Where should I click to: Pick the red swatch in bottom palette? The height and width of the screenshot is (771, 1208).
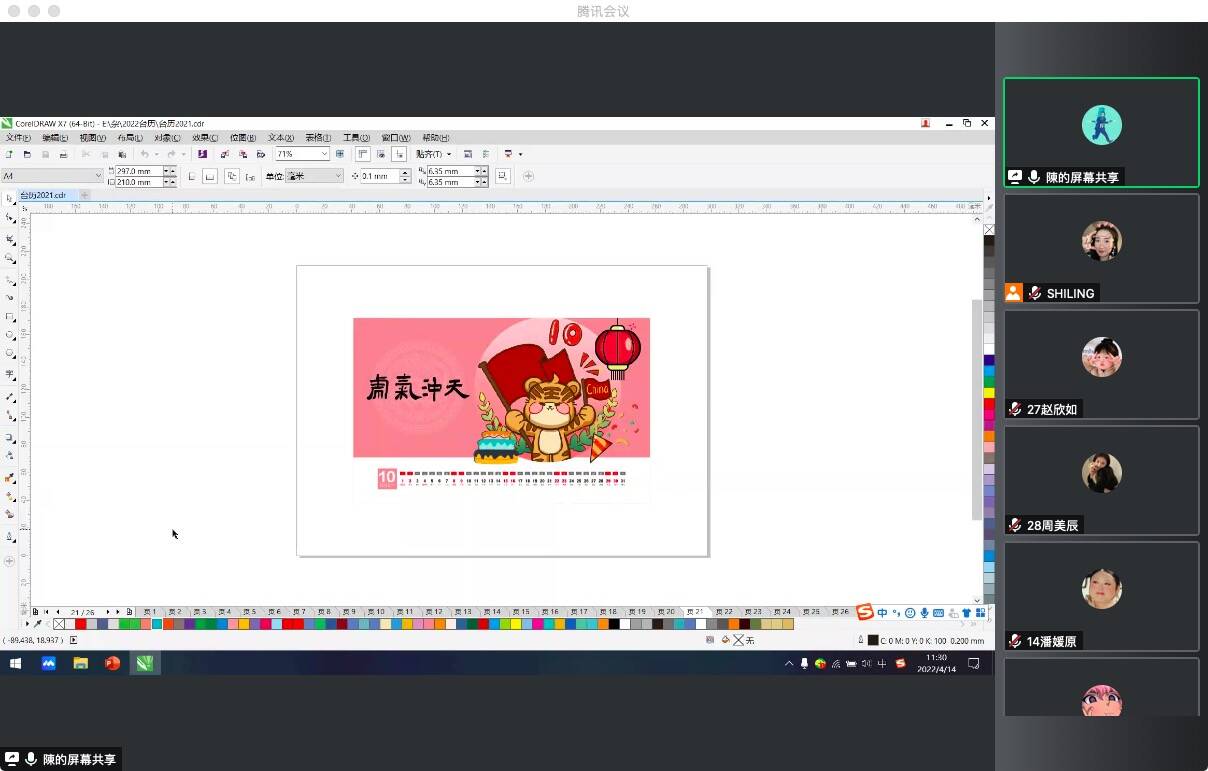tap(81, 624)
